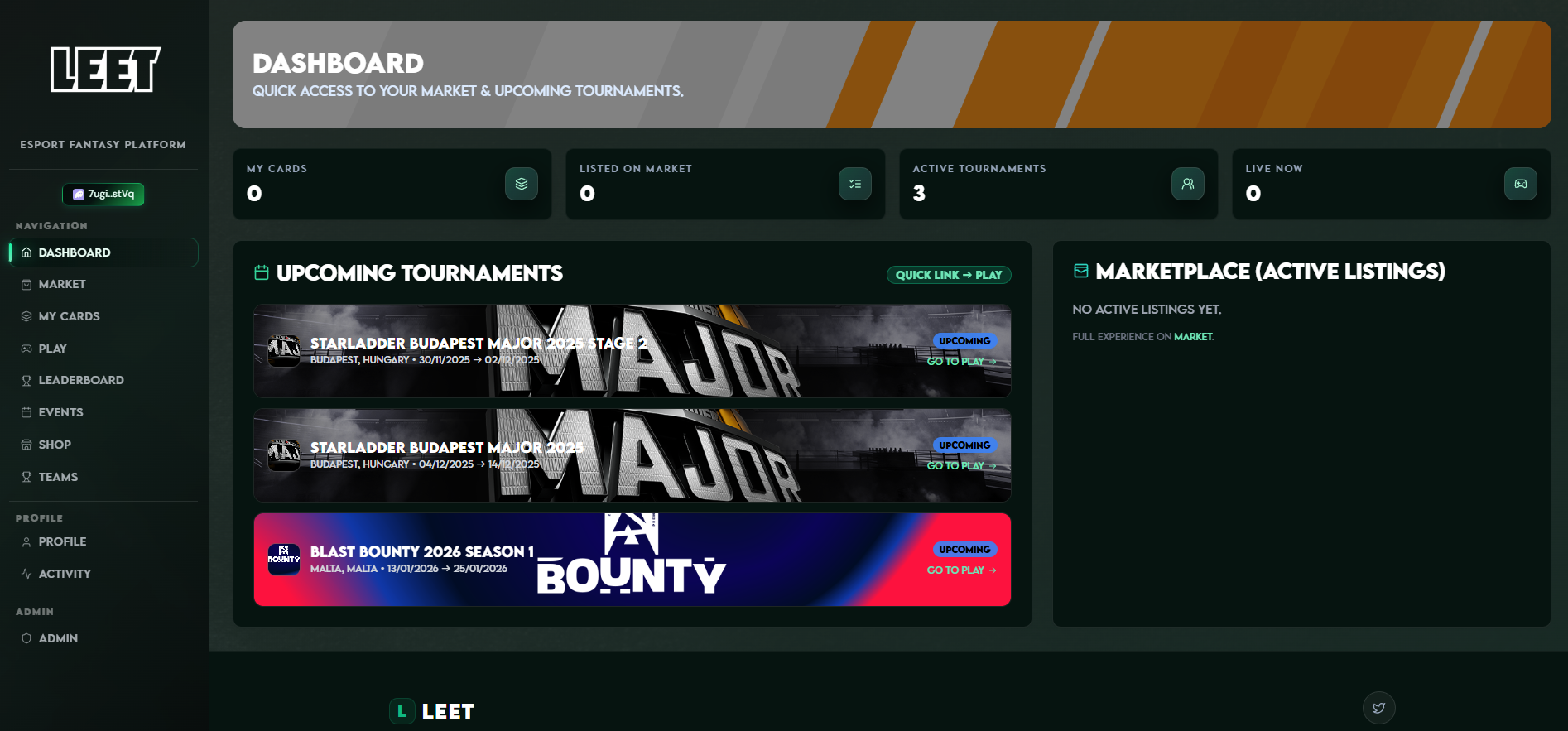Select the StarLadder Budapest Major 2025 Stage 2 title

coord(479,343)
